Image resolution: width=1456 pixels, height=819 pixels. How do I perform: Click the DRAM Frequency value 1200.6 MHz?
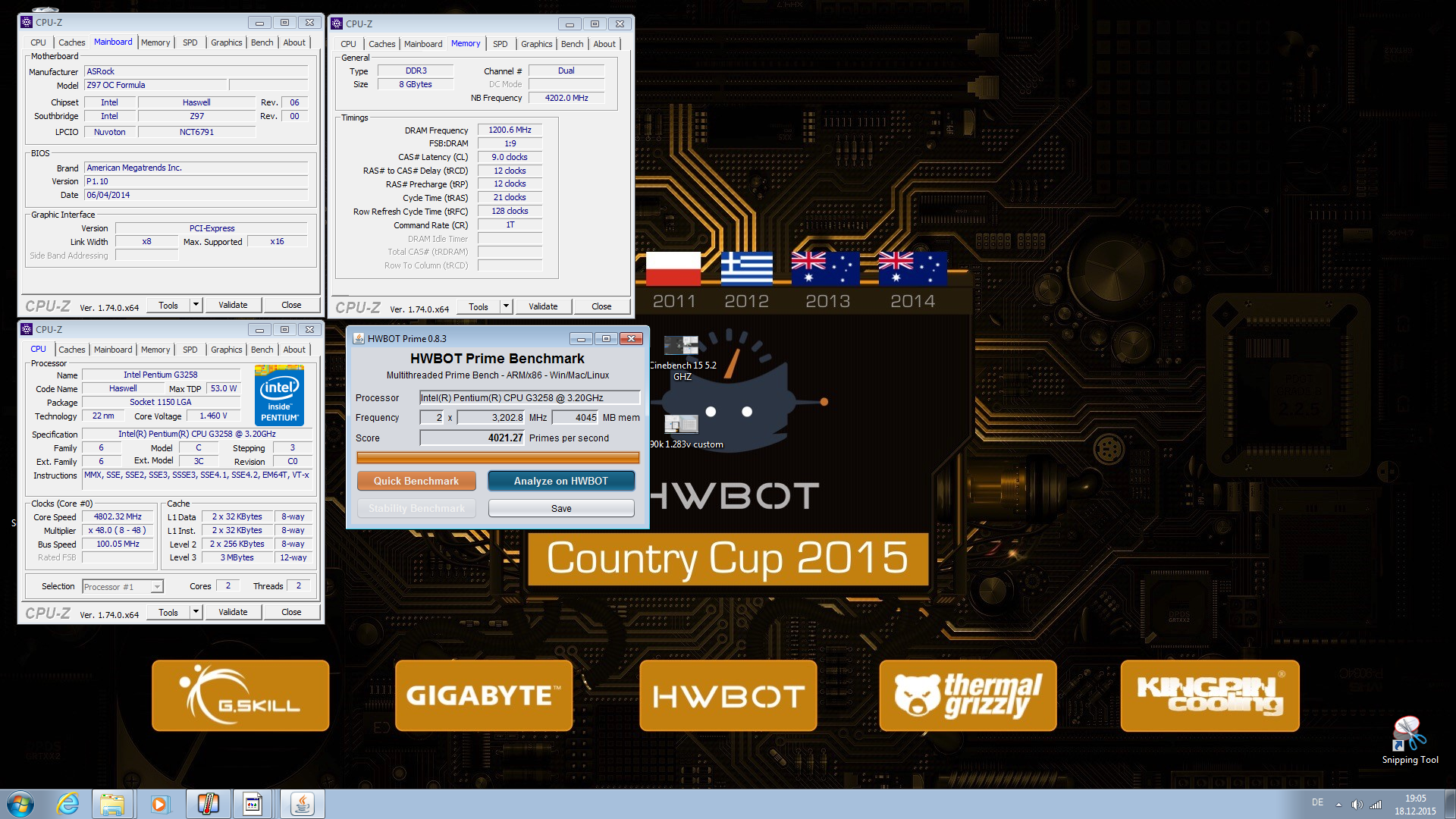tap(510, 130)
